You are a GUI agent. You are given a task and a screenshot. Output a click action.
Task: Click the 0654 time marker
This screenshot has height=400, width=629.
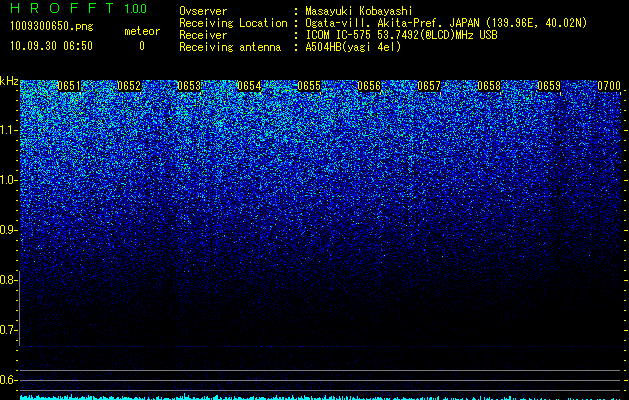(x=249, y=86)
